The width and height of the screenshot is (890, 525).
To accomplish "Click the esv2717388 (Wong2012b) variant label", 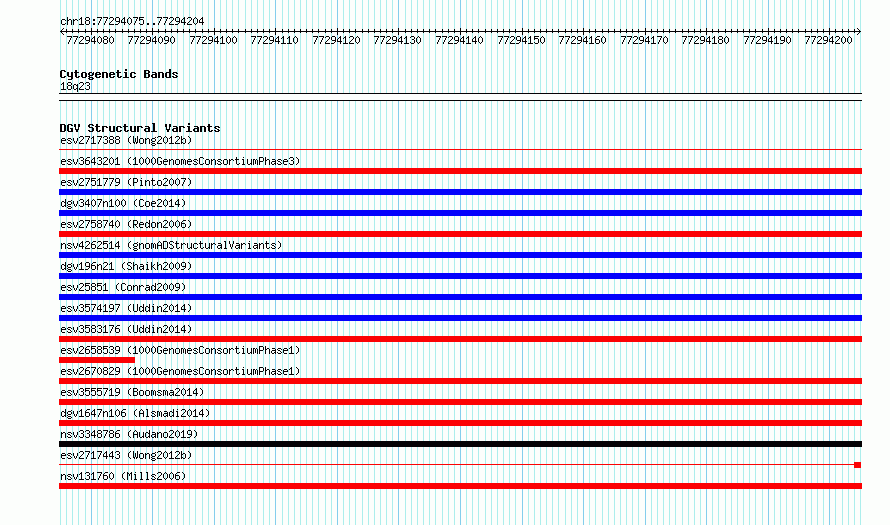I will [126, 140].
